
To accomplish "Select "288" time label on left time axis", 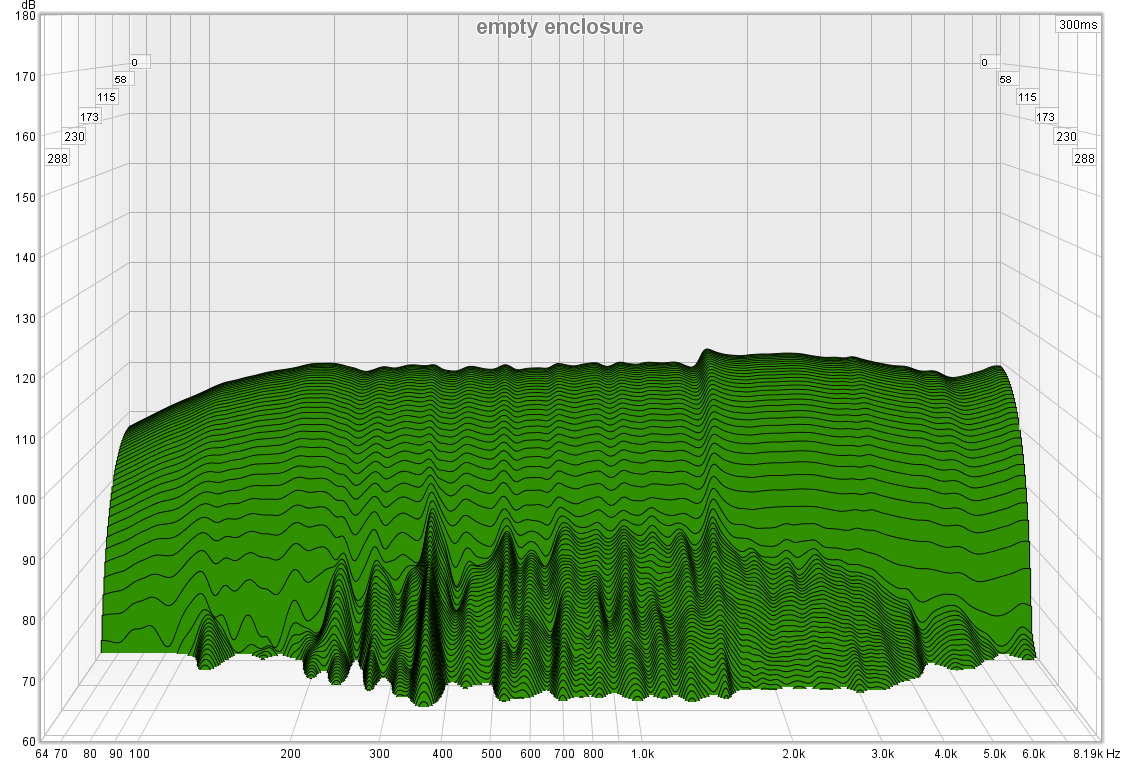I will [x=57, y=158].
